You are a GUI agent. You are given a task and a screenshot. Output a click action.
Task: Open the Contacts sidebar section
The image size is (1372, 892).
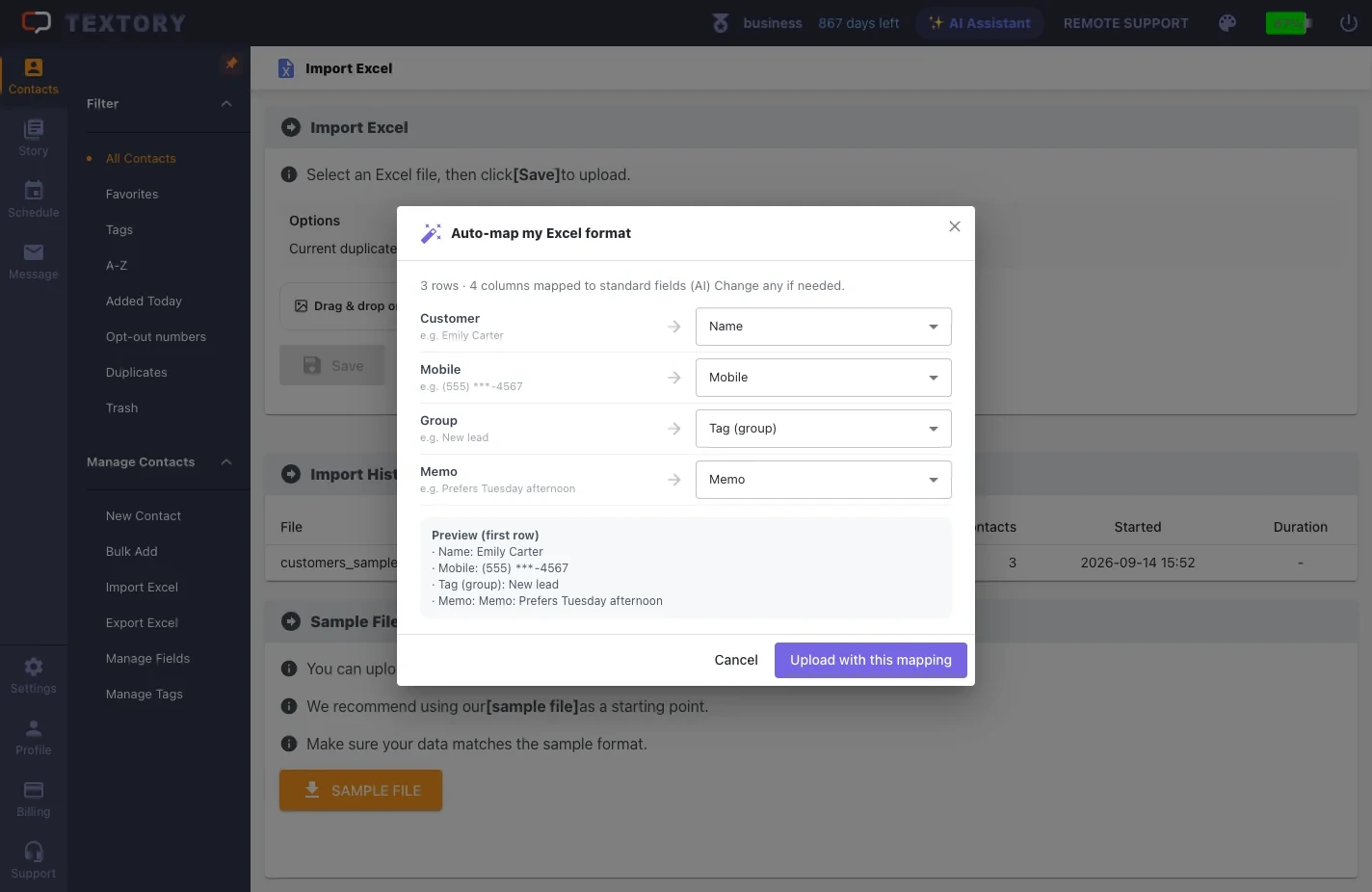click(34, 77)
